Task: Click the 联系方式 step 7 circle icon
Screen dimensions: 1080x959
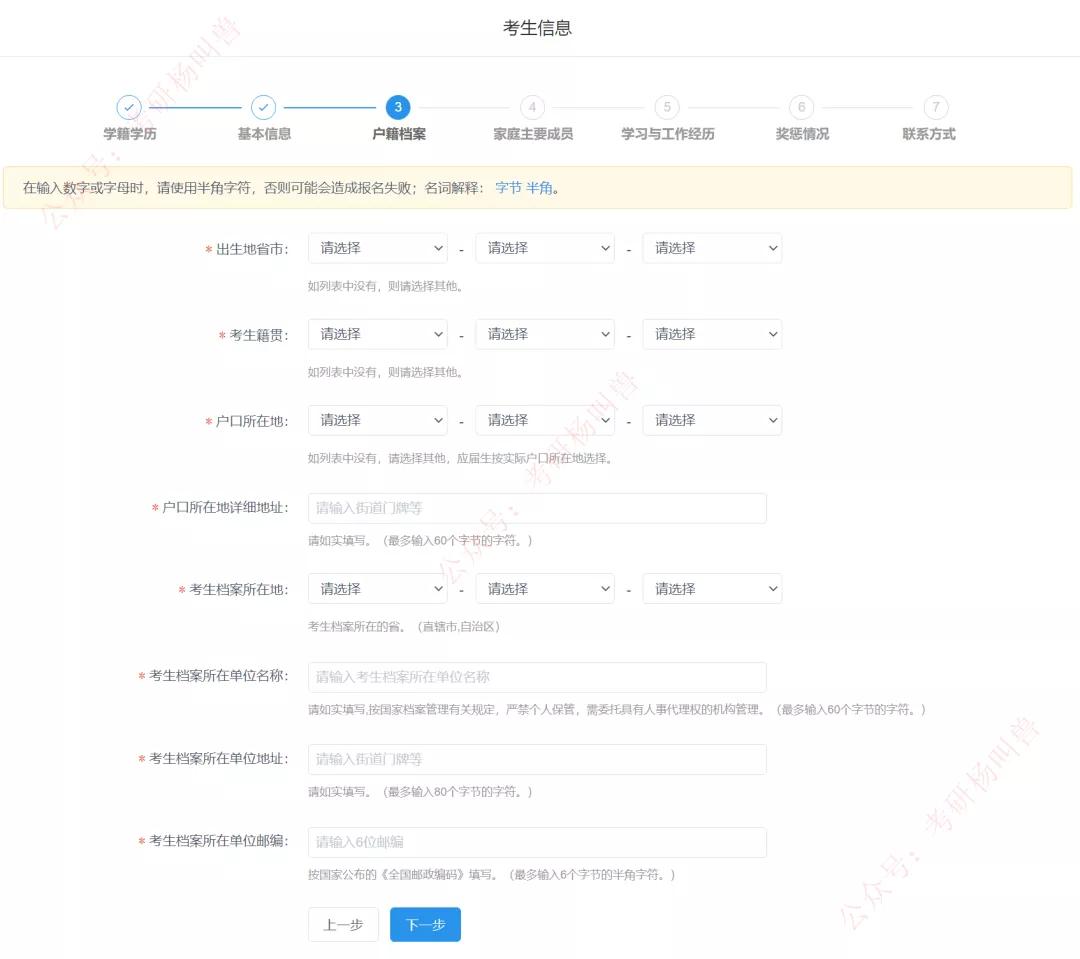Action: (935, 107)
